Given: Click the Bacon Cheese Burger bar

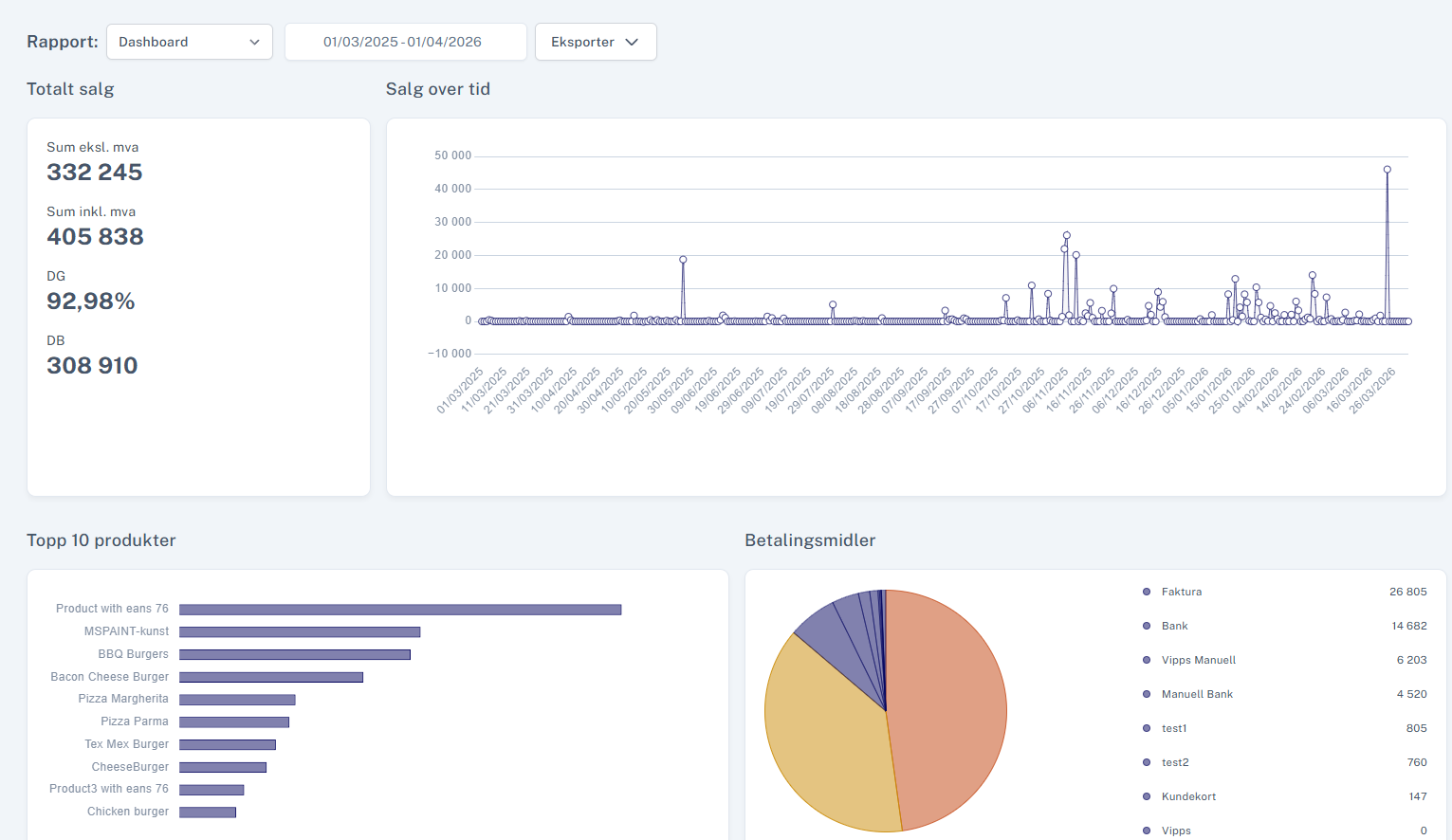Looking at the screenshot, I should (271, 677).
